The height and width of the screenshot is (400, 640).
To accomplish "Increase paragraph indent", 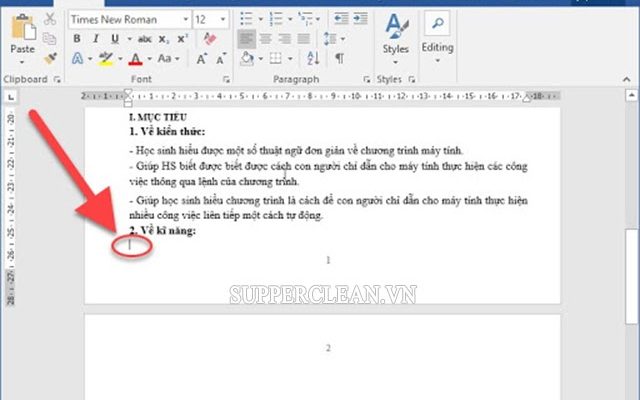I will pos(360,18).
